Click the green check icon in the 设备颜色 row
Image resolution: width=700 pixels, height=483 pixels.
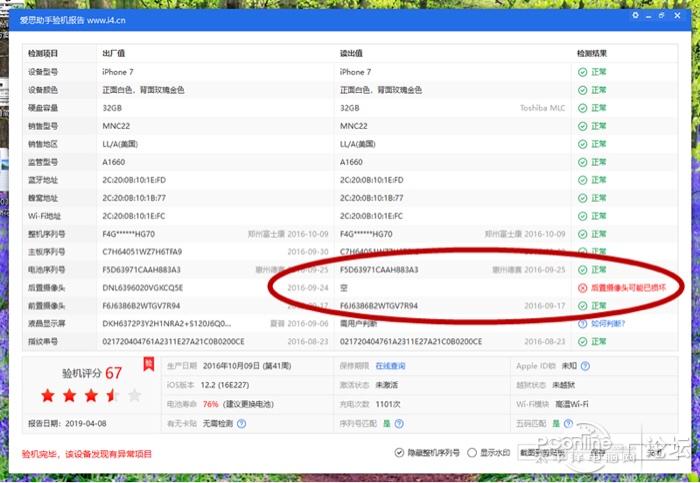tap(582, 90)
